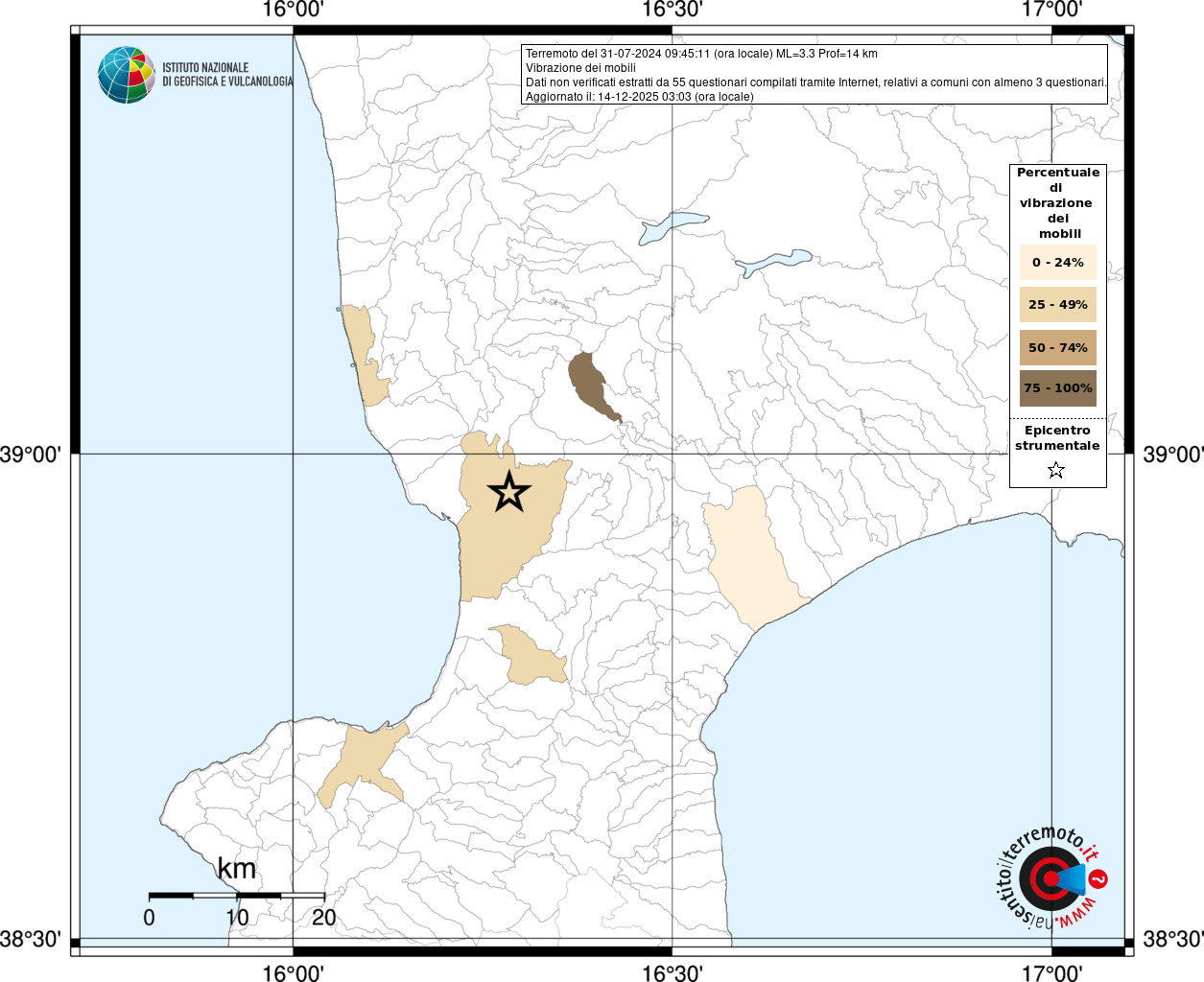Viewport: 1204px width, 982px height.
Task: Click 'ISTITUTO NAZIONALE DI GEOFISICA E VULCANOLOGIA' text
Action: (226, 75)
